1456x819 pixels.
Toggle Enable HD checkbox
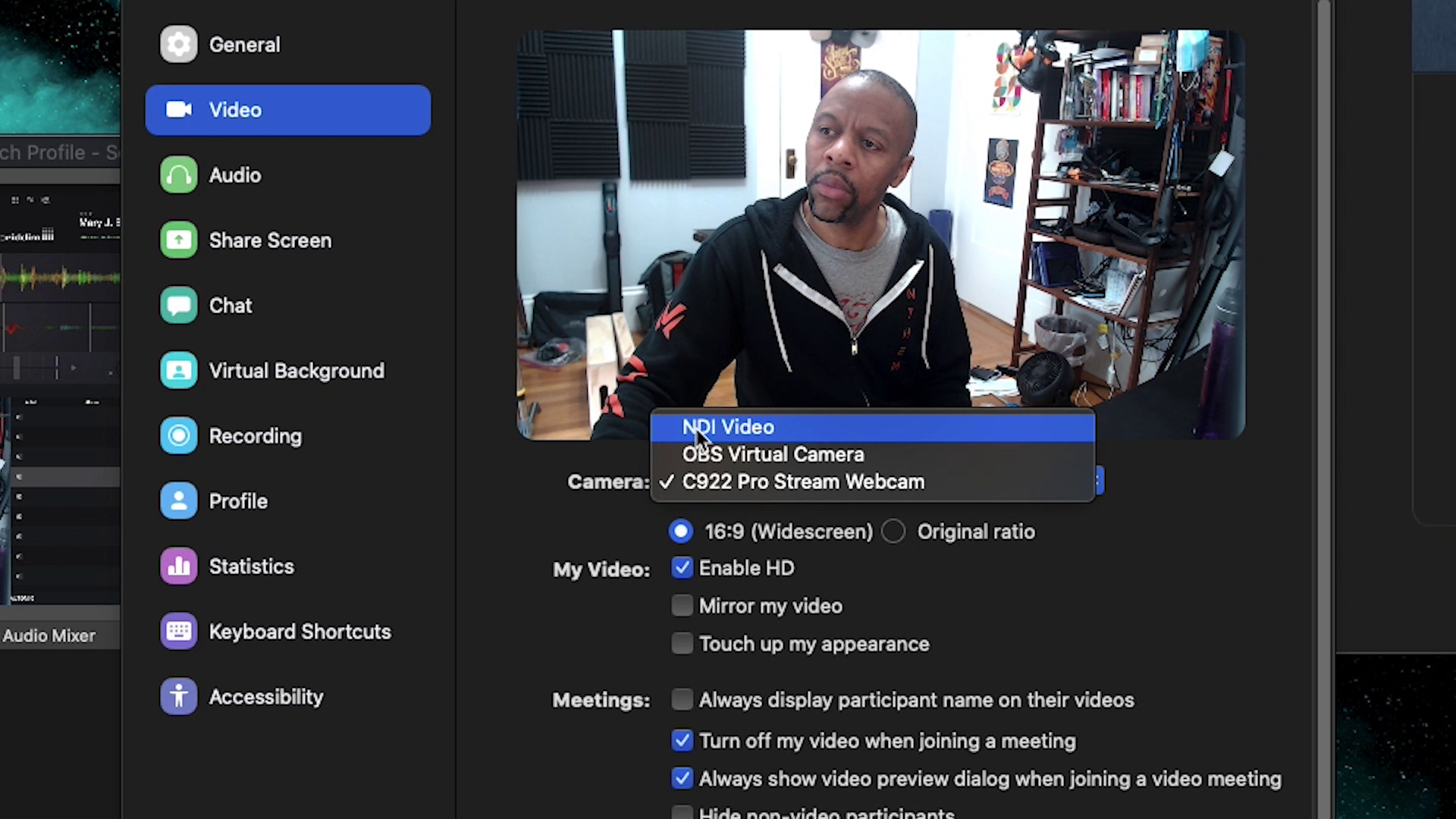681,567
